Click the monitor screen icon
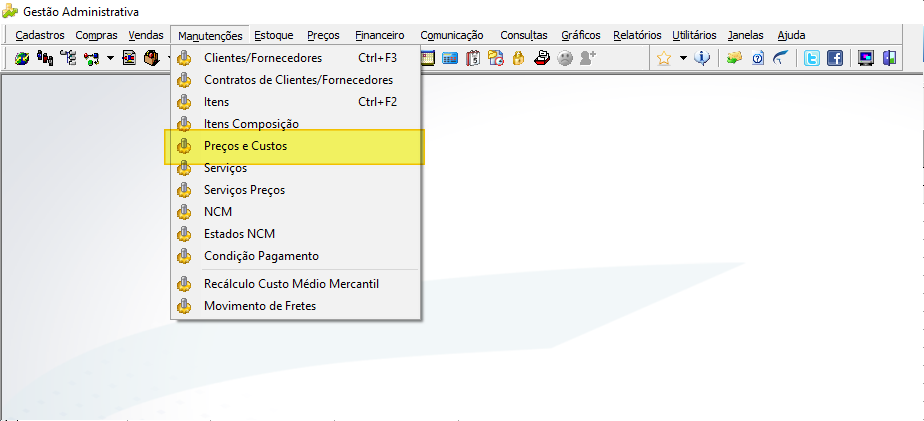 [866, 58]
